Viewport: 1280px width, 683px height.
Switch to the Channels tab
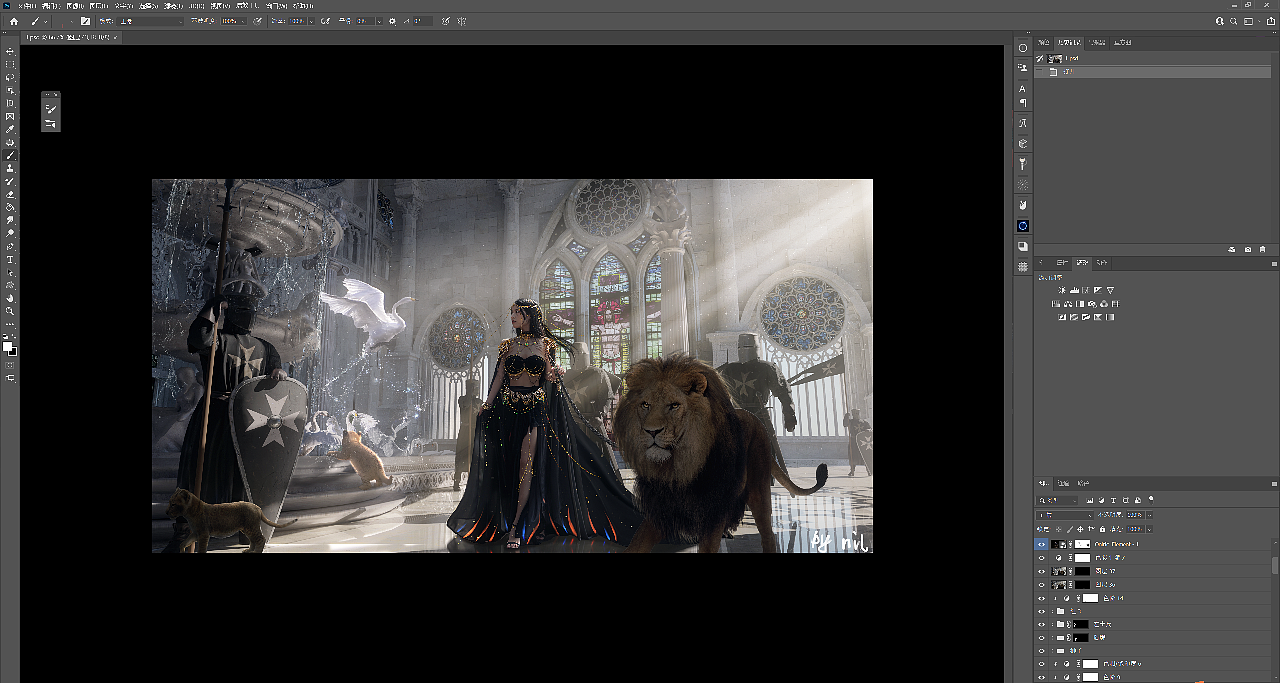pos(1063,482)
